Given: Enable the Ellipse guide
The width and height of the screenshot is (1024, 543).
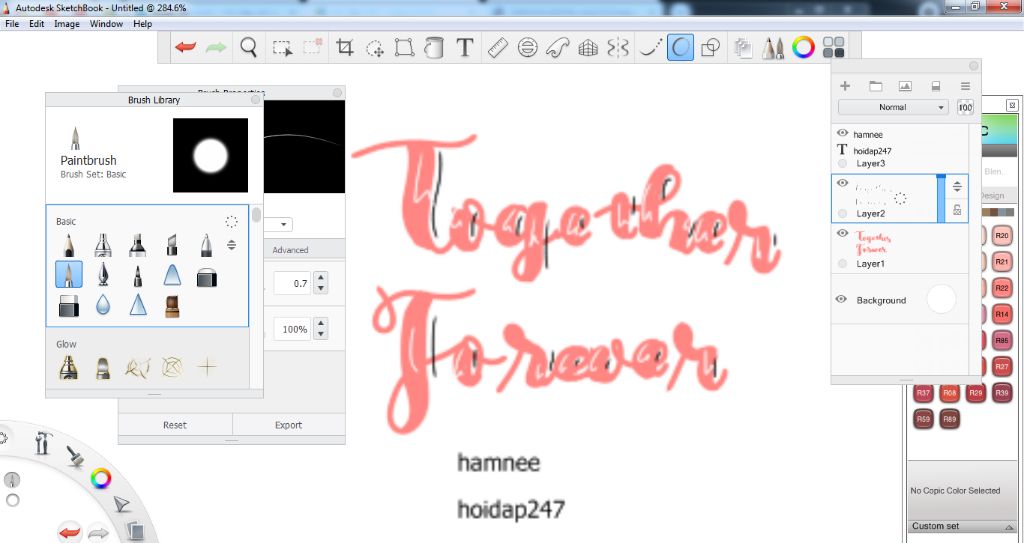Looking at the screenshot, I should 528,48.
